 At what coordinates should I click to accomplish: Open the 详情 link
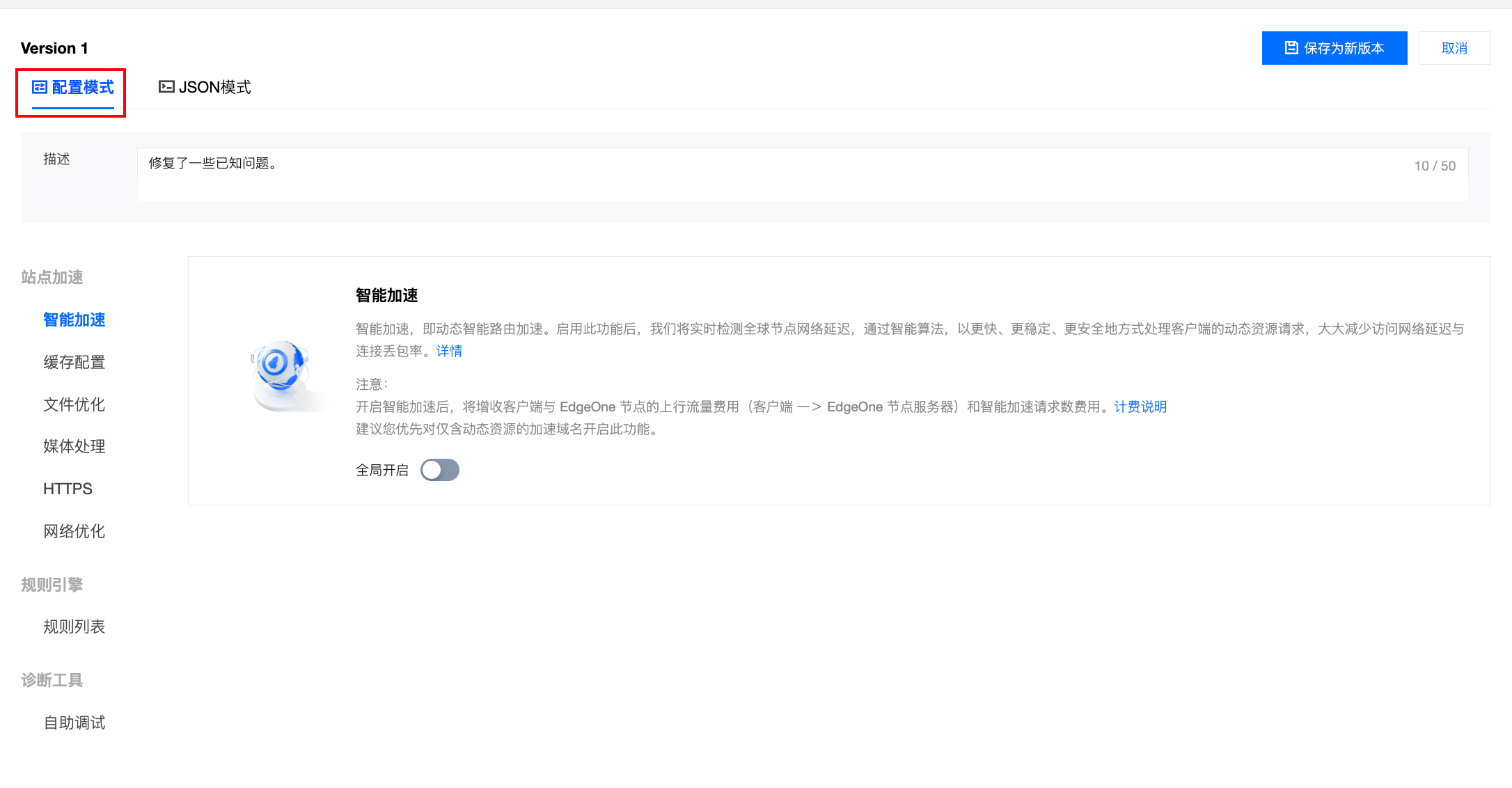[449, 351]
